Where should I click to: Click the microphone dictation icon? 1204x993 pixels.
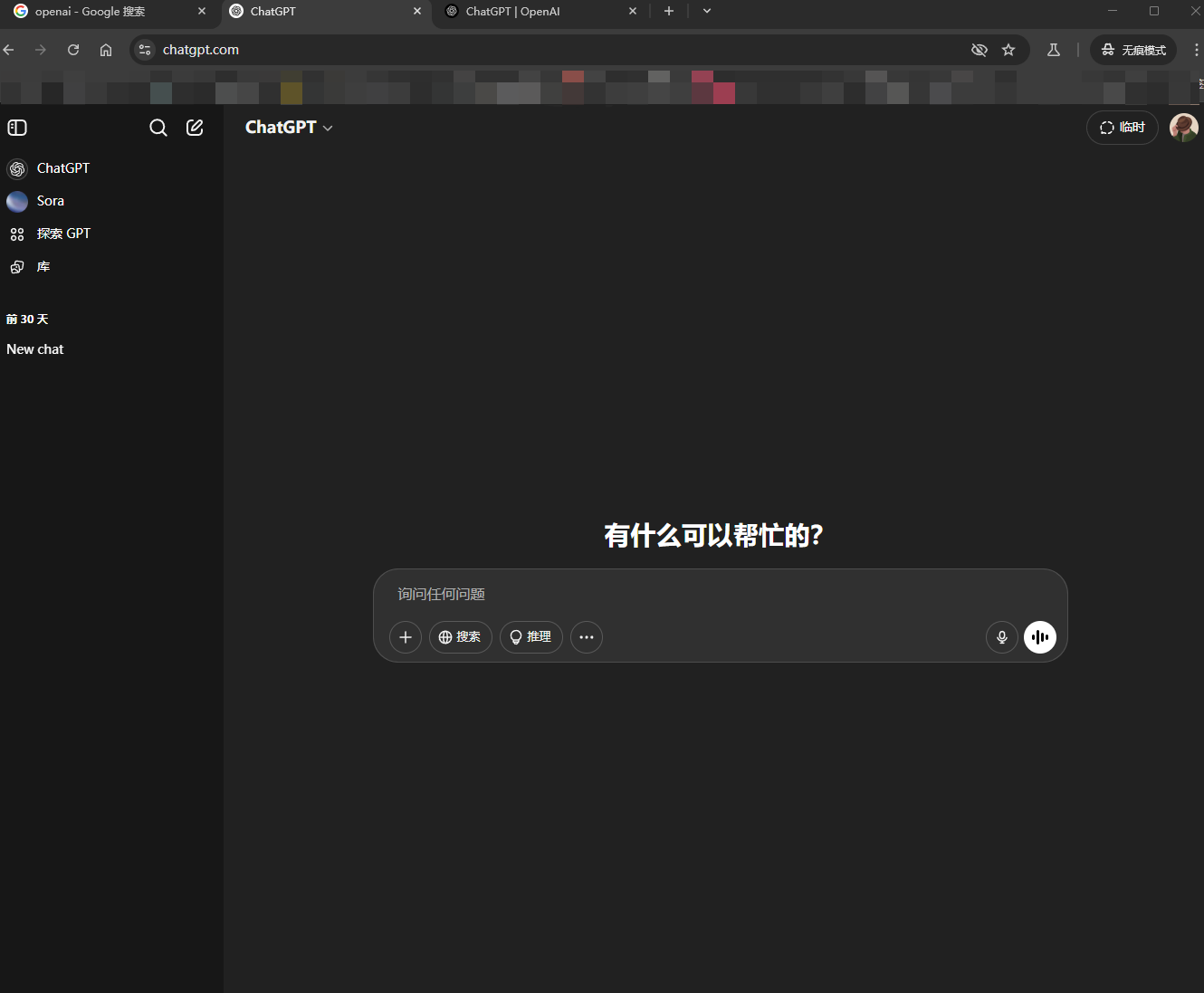coord(1002,637)
